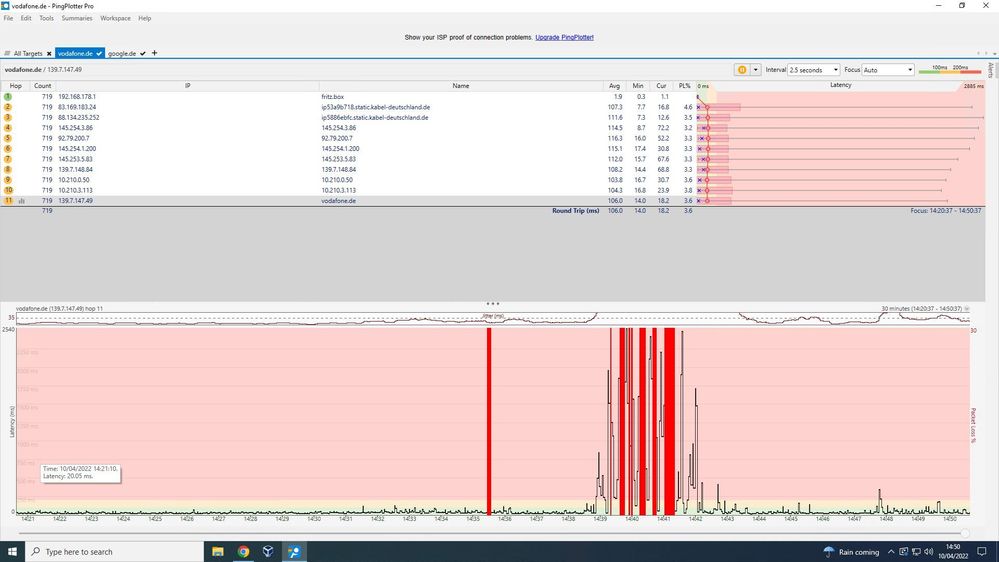Follow the Upgrade PingPlotter! link
This screenshot has width=999, height=562.
(x=564, y=37)
